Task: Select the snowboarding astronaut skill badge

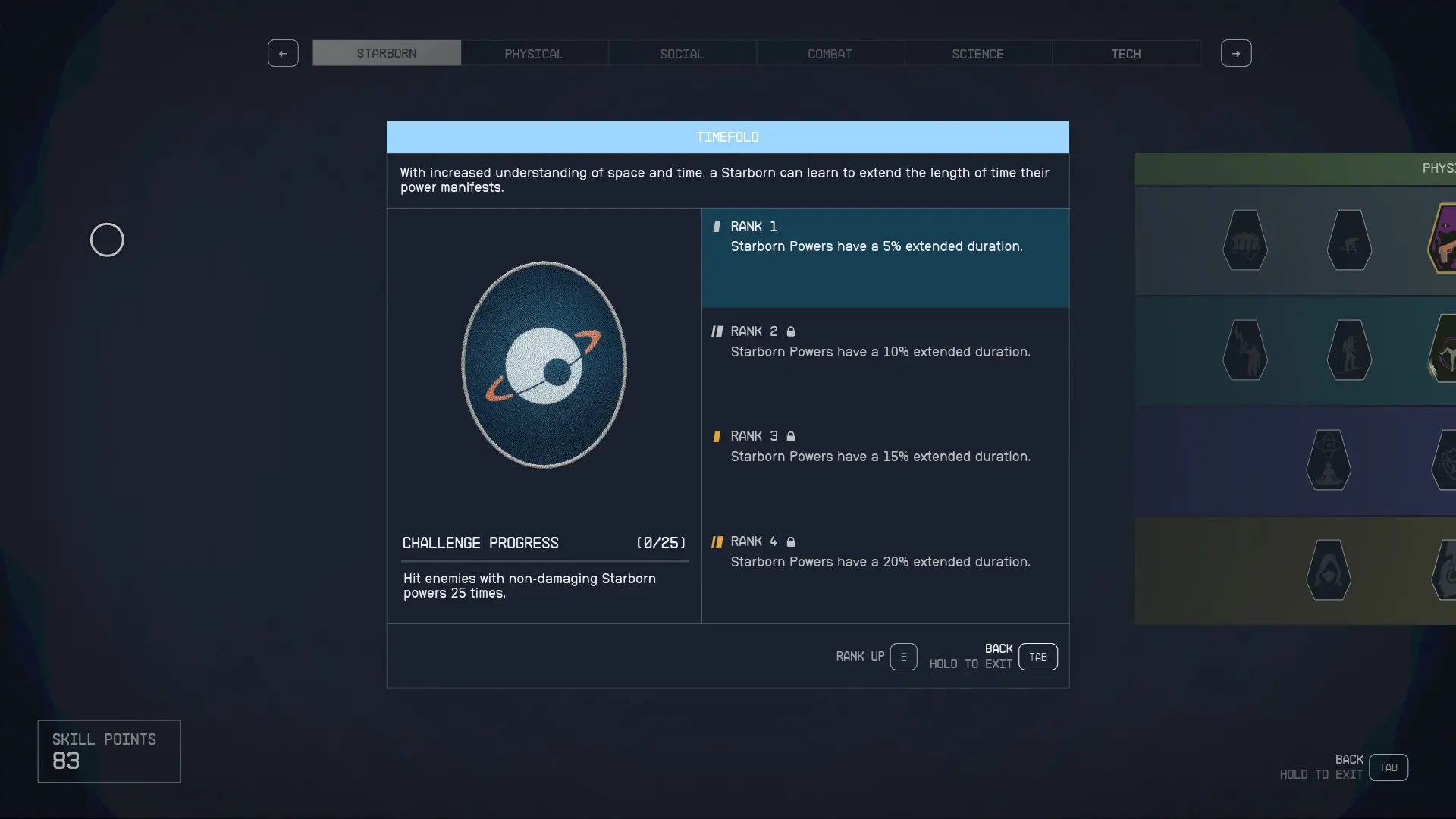Action: pos(1349,350)
